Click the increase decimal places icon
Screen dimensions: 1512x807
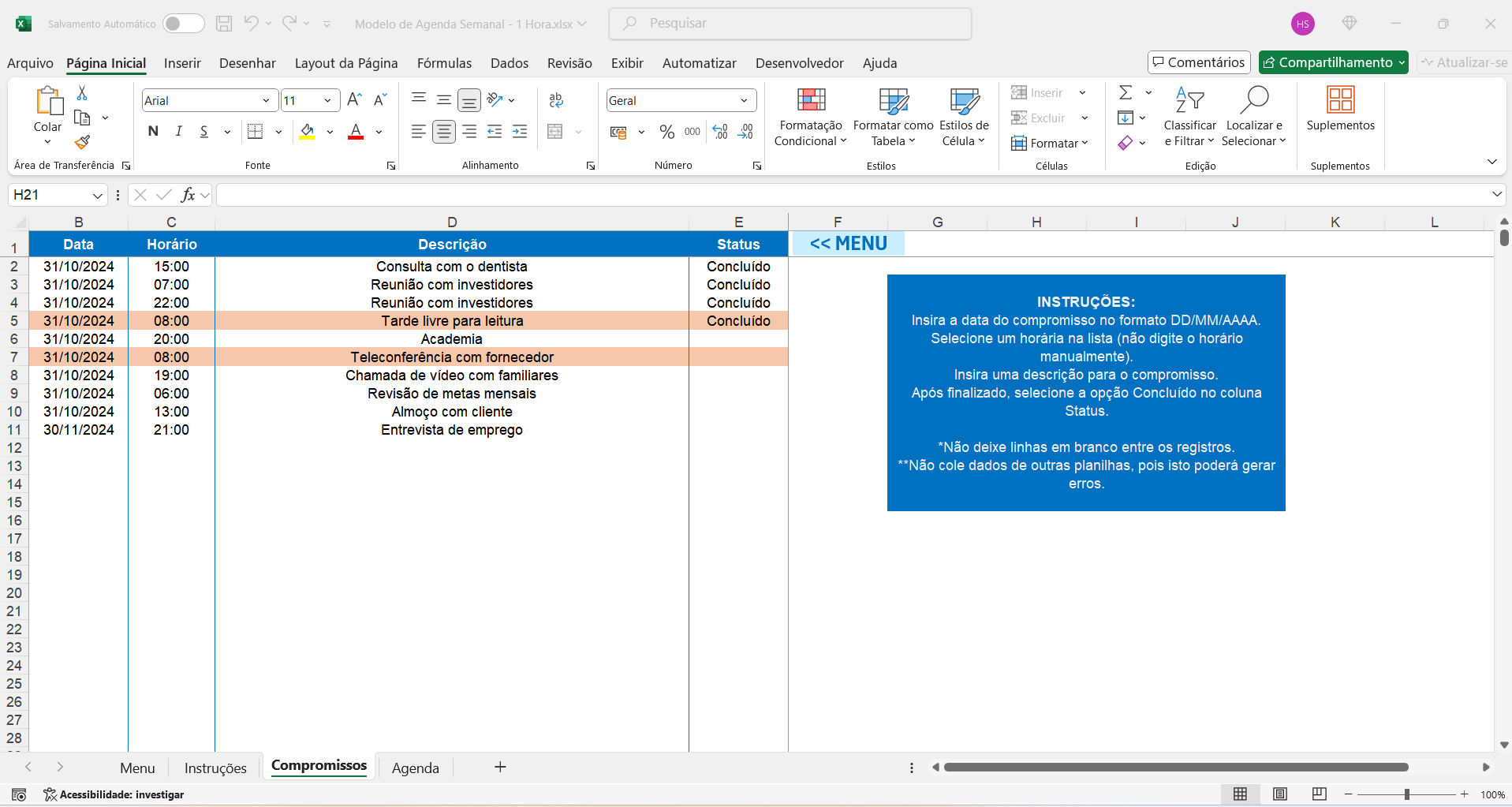720,132
